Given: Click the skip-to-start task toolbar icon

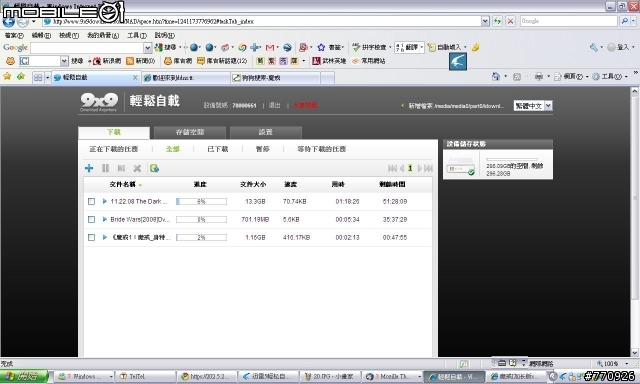Looking at the screenshot, I should point(121,168).
